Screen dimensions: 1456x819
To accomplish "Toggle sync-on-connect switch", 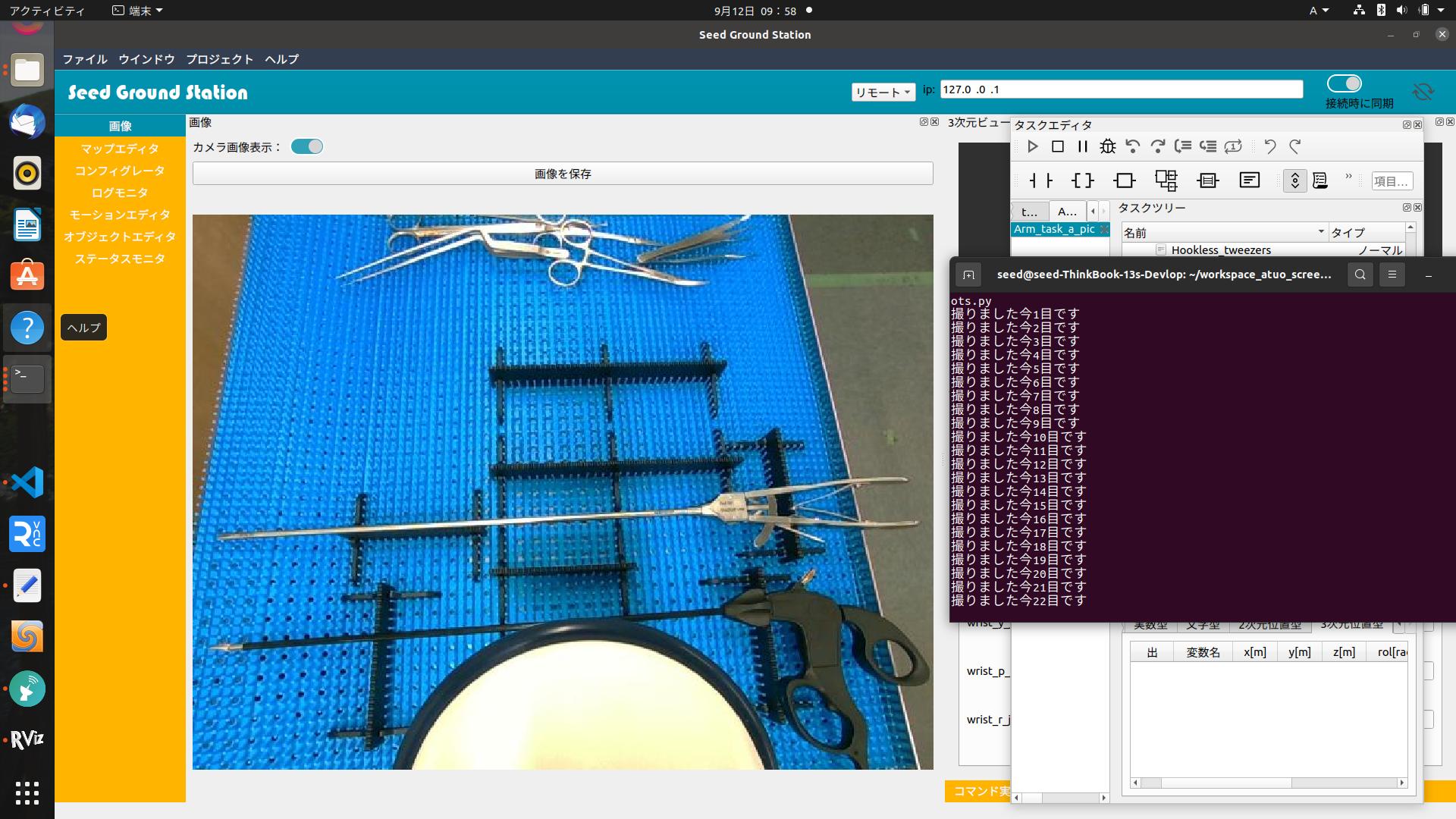I will click(1345, 83).
